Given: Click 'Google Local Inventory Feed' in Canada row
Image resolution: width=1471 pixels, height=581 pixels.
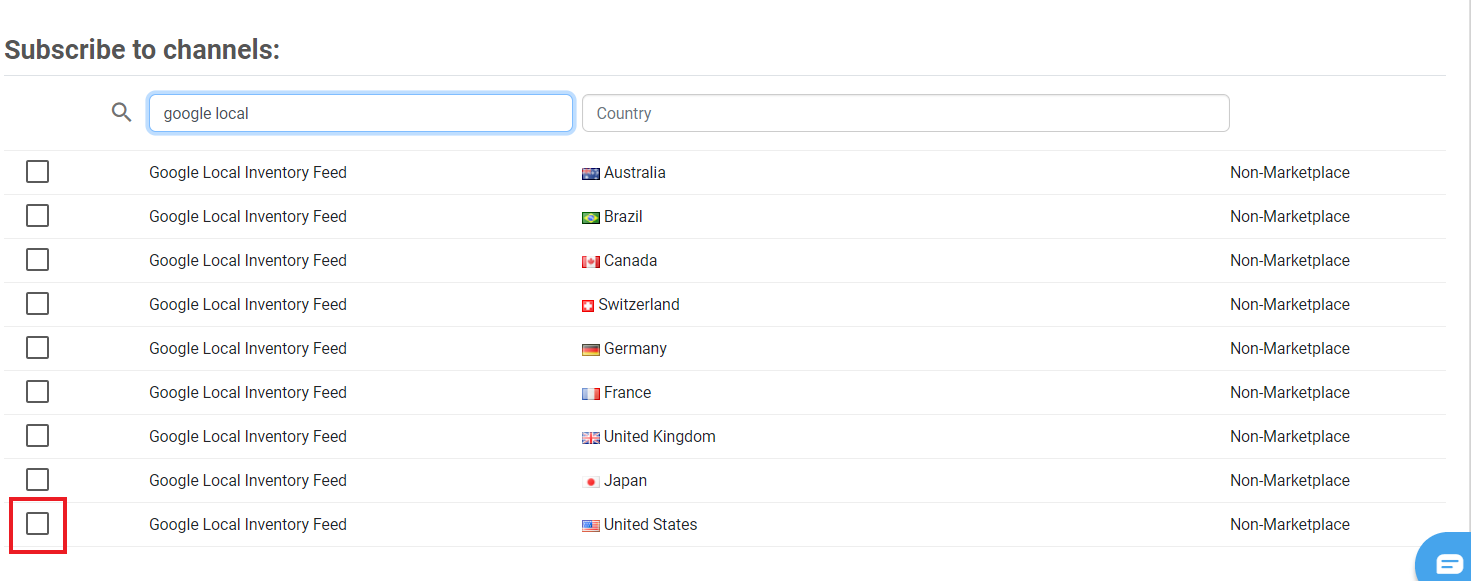Looking at the screenshot, I should tap(248, 260).
